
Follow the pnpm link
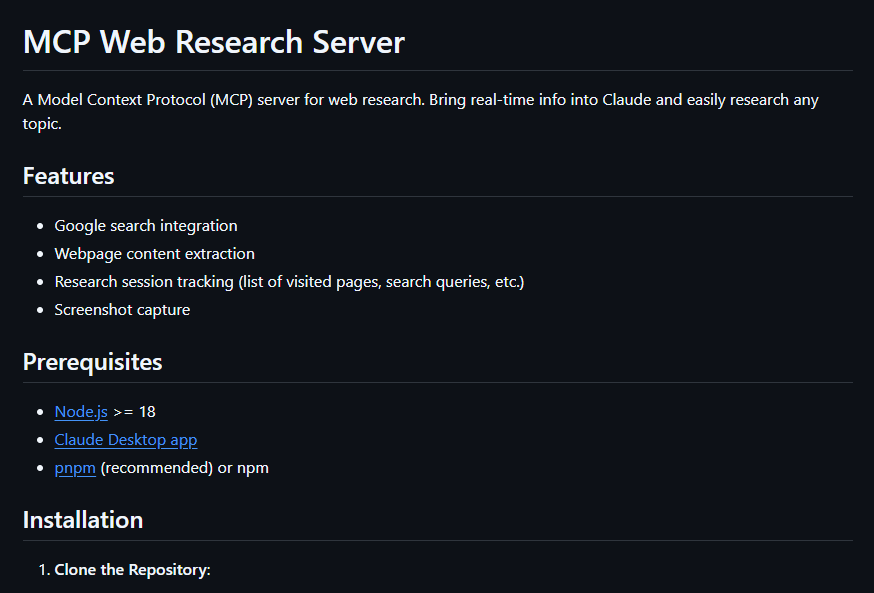click(75, 468)
